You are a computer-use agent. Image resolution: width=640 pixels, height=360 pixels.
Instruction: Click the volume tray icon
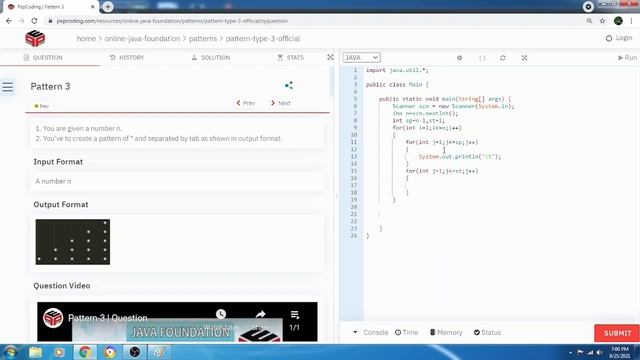pyautogui.click(x=599, y=352)
